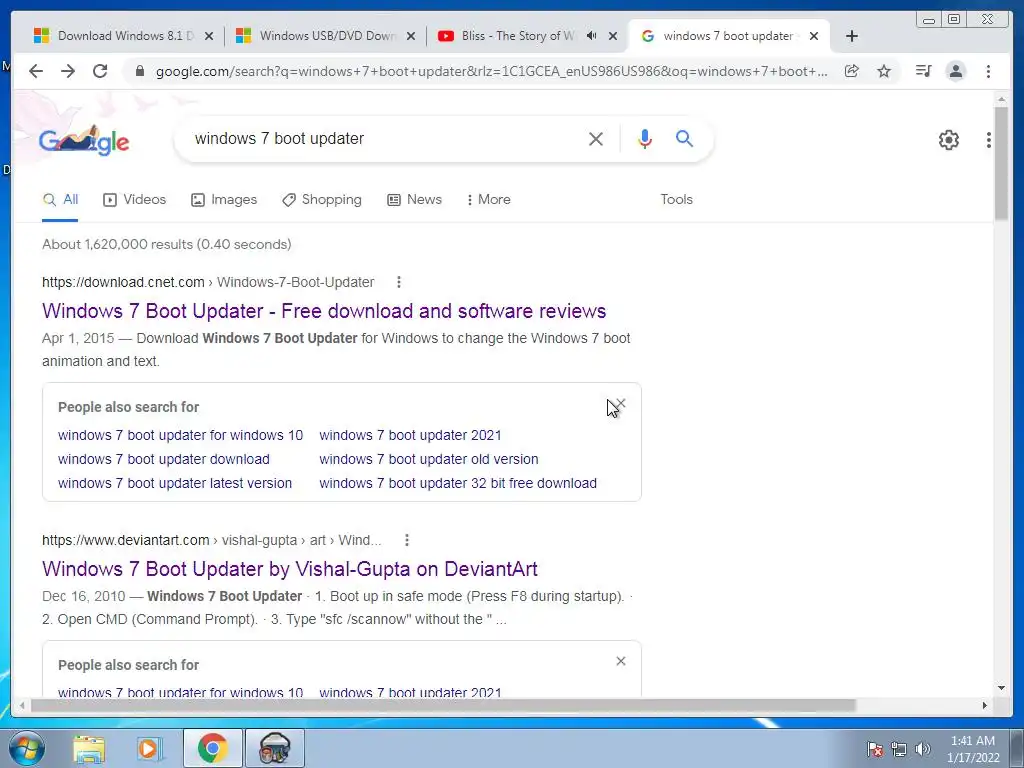Screen dimensions: 1024x768
Task: Click the Chrome taskbar button
Action: [212, 748]
